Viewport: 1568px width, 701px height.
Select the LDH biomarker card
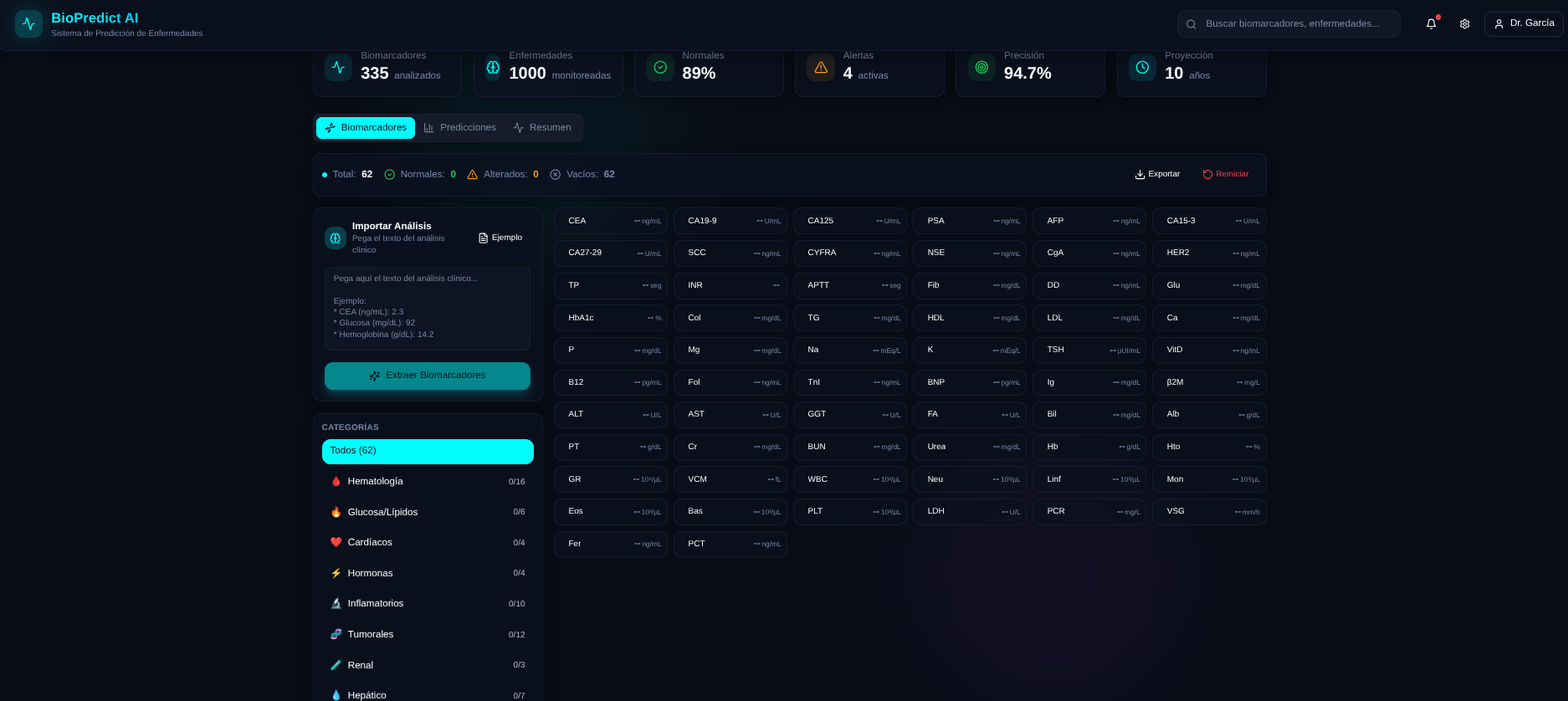[x=970, y=511]
